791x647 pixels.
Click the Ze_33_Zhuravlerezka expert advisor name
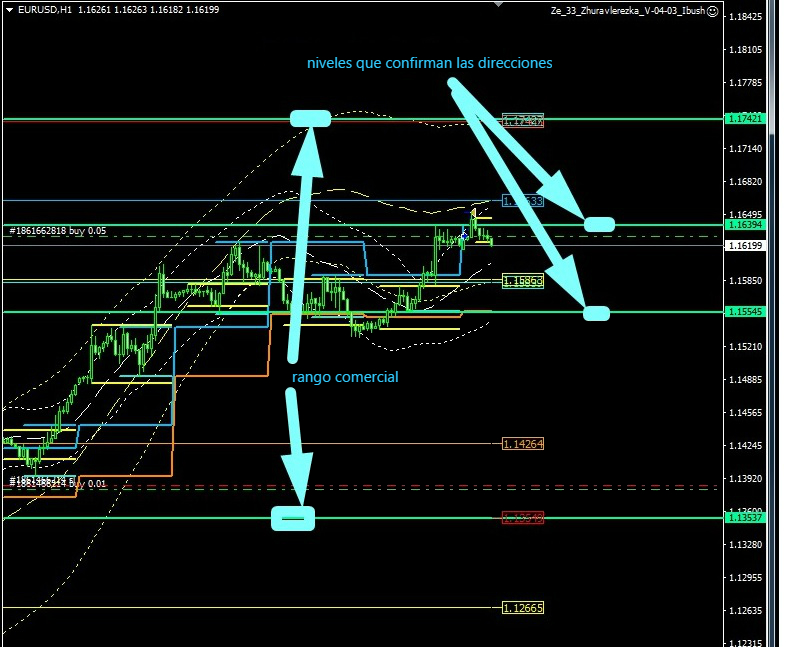[626, 10]
